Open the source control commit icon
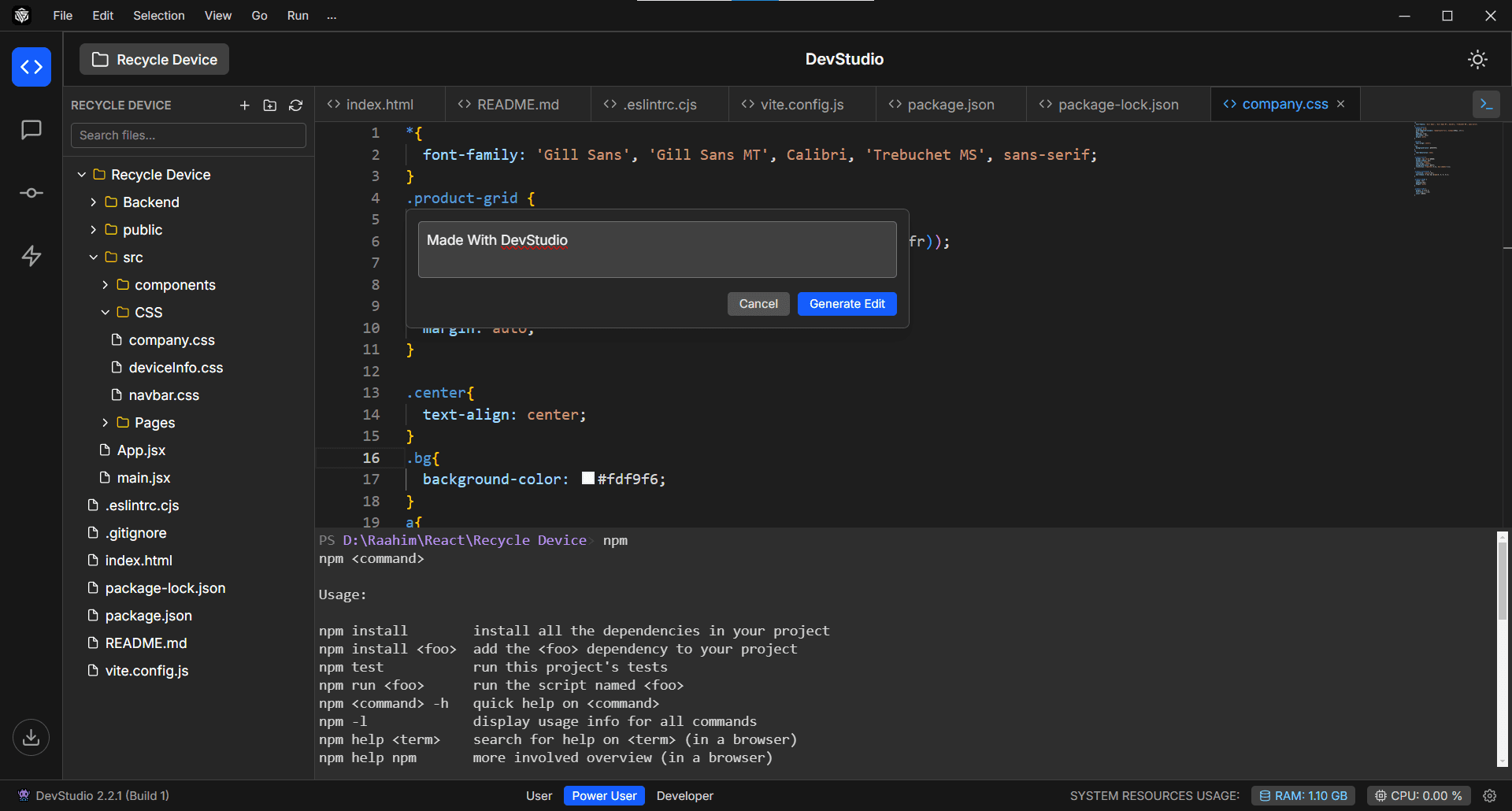The width and height of the screenshot is (1512, 811). click(31, 193)
